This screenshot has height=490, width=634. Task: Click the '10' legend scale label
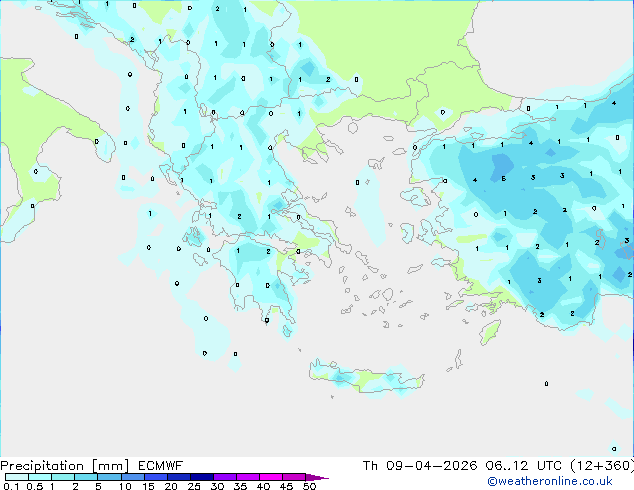125,486
